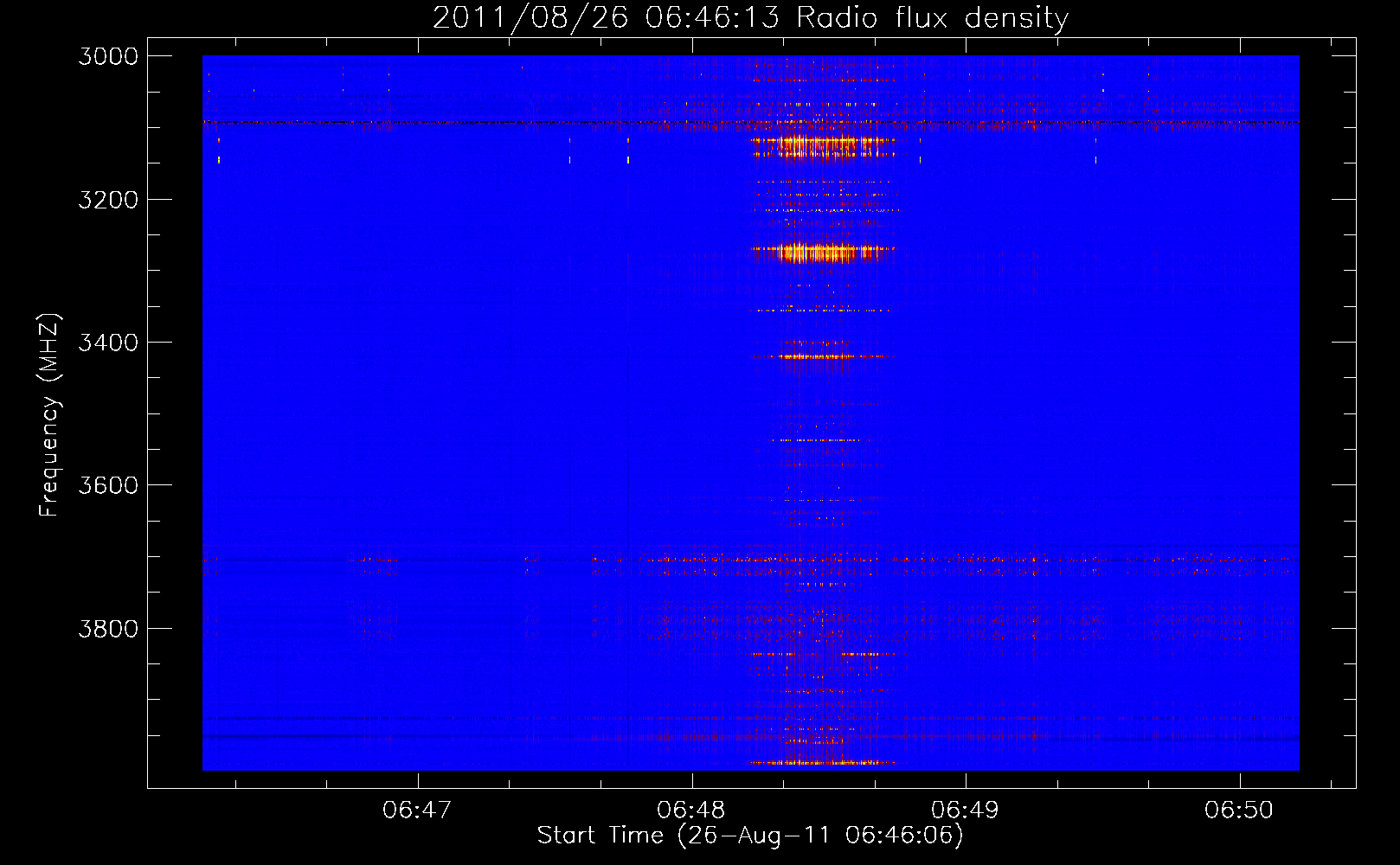
Task: Click the 06:50 time axis label
Action: click(x=1239, y=810)
